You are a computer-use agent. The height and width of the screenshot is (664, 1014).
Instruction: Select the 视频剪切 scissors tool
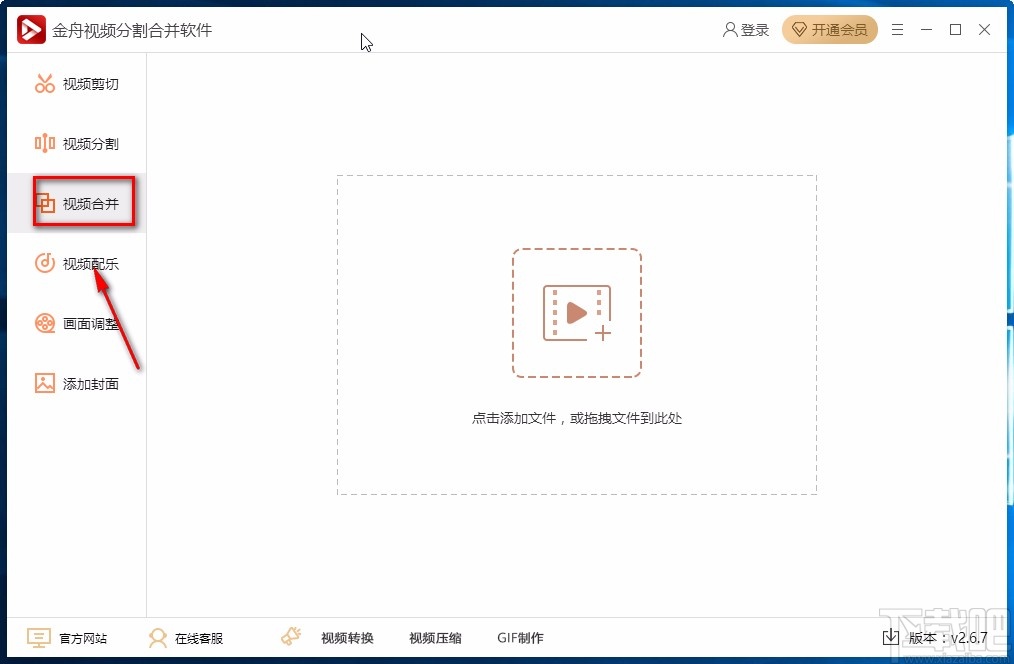pyautogui.click(x=75, y=83)
